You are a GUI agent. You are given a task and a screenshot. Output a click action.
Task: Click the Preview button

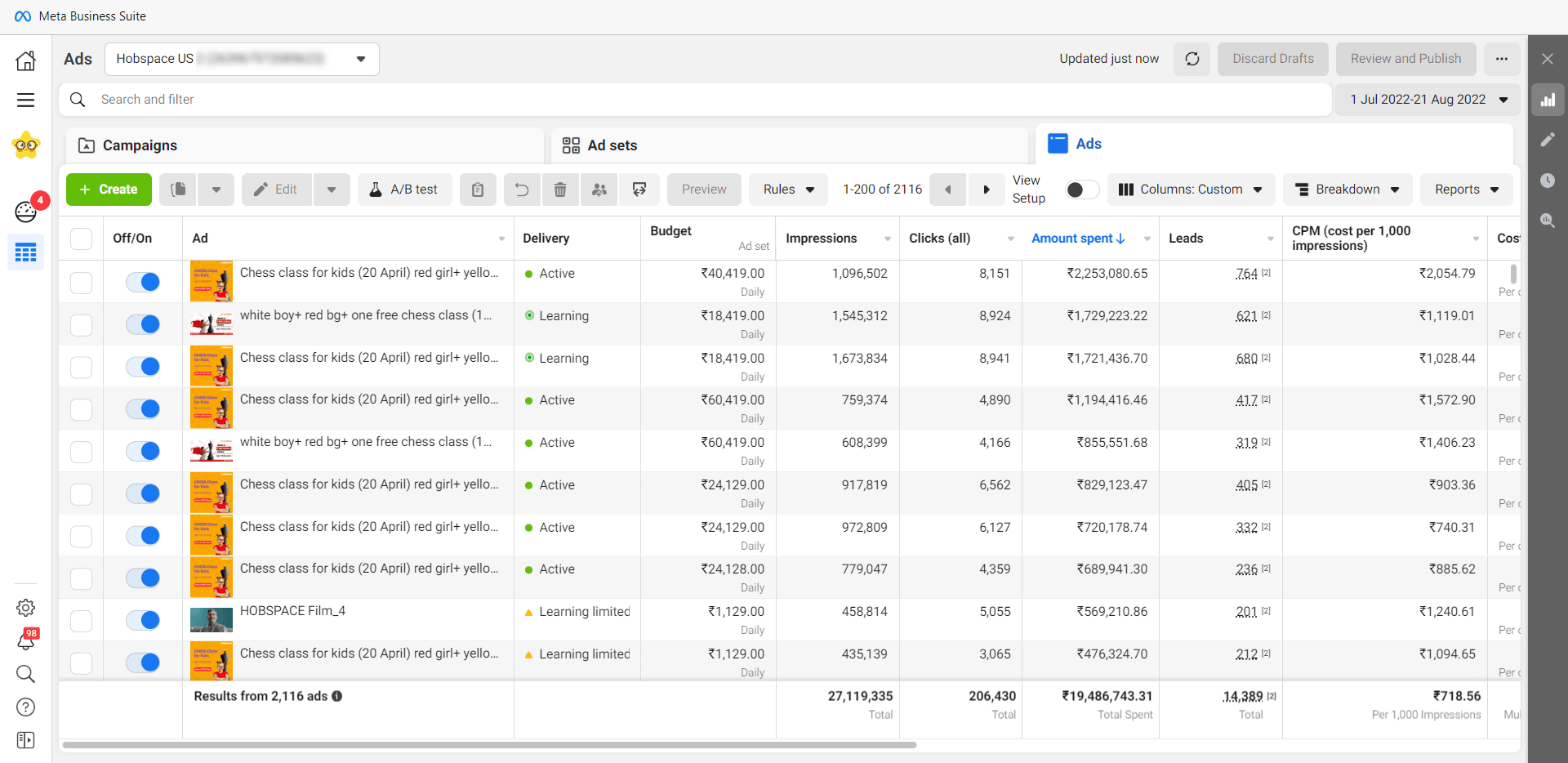pyautogui.click(x=704, y=190)
